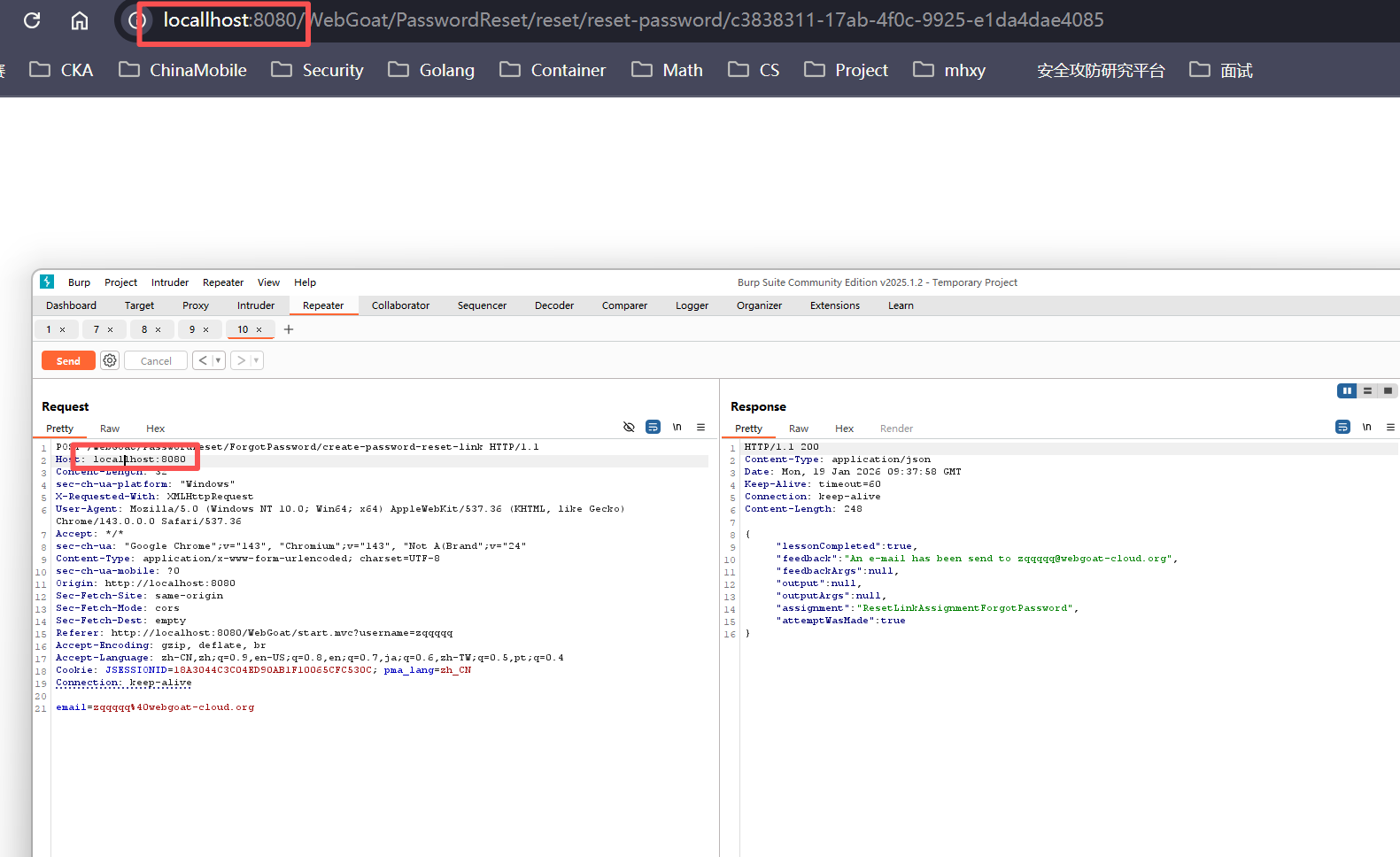Open the Intruder menu in menu bar
Image resolution: width=1400 pixels, height=857 pixels.
point(169,282)
